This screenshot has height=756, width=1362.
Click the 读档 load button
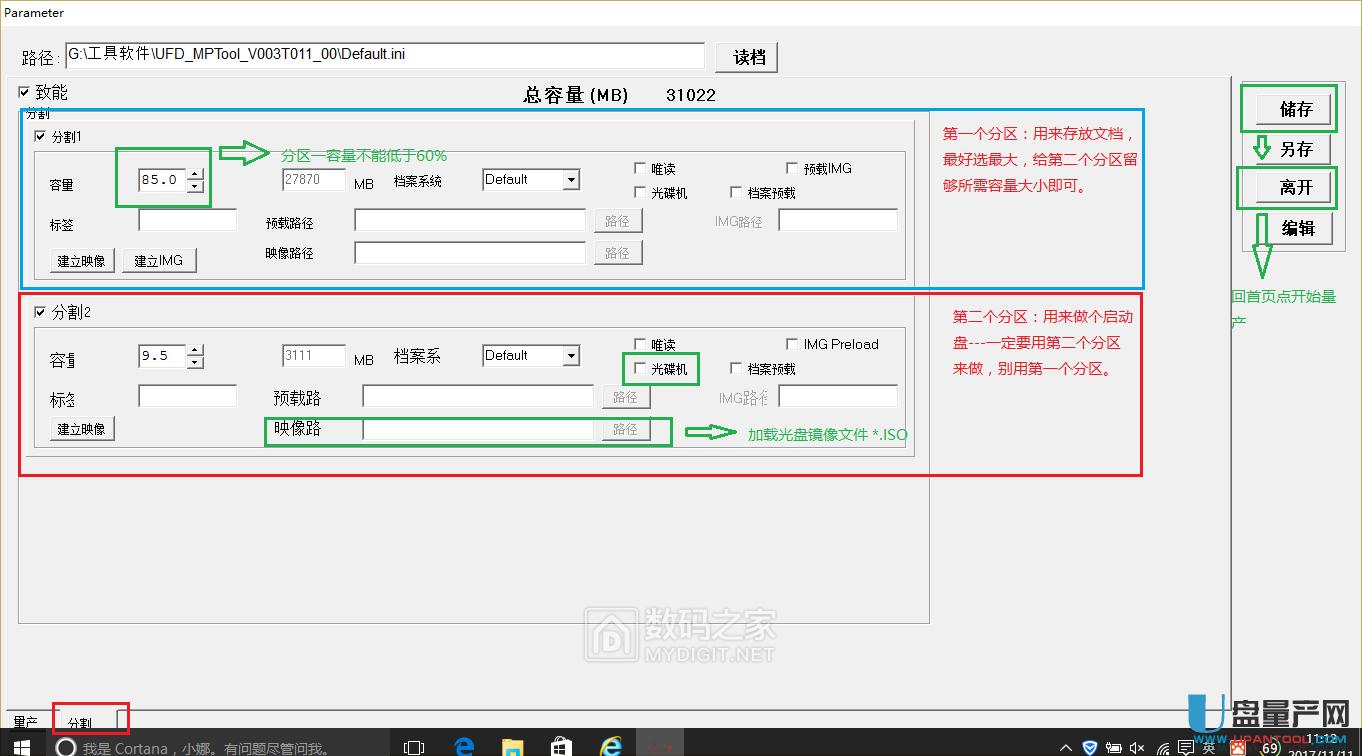click(746, 57)
